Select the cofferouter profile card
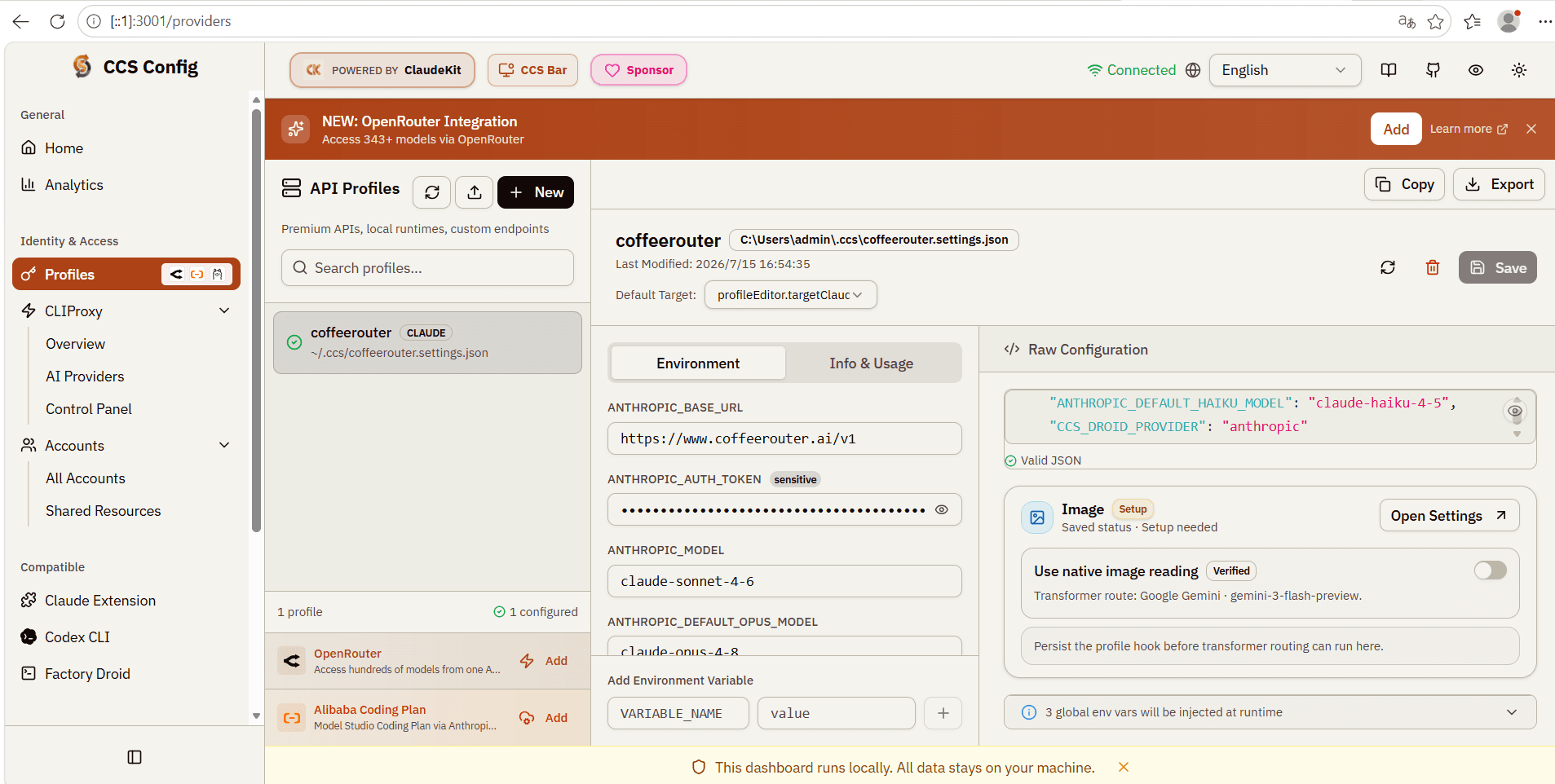Screen dimensions: 1555x784 (x=427, y=342)
